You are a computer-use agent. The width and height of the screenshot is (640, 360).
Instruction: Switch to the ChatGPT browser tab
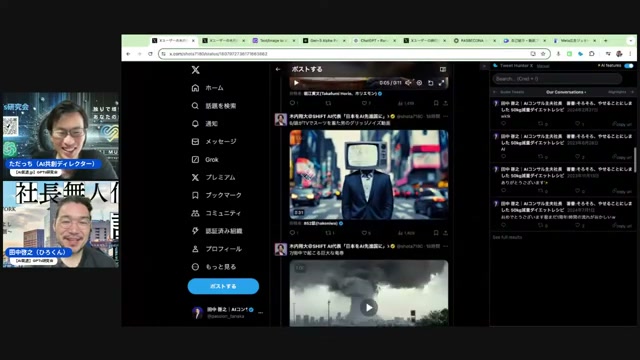point(374,41)
